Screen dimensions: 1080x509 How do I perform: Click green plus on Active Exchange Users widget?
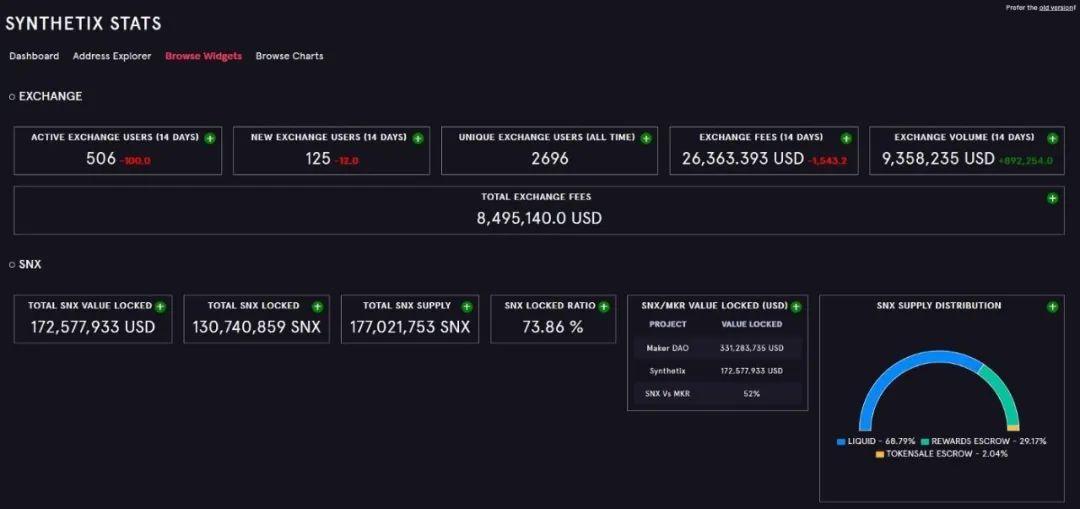pos(209,138)
